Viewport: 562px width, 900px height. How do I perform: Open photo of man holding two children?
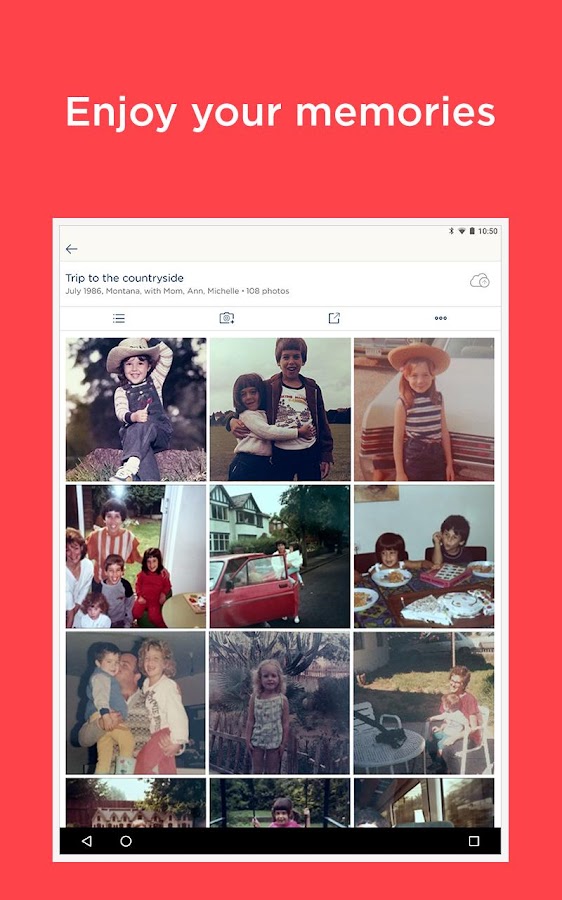click(135, 703)
